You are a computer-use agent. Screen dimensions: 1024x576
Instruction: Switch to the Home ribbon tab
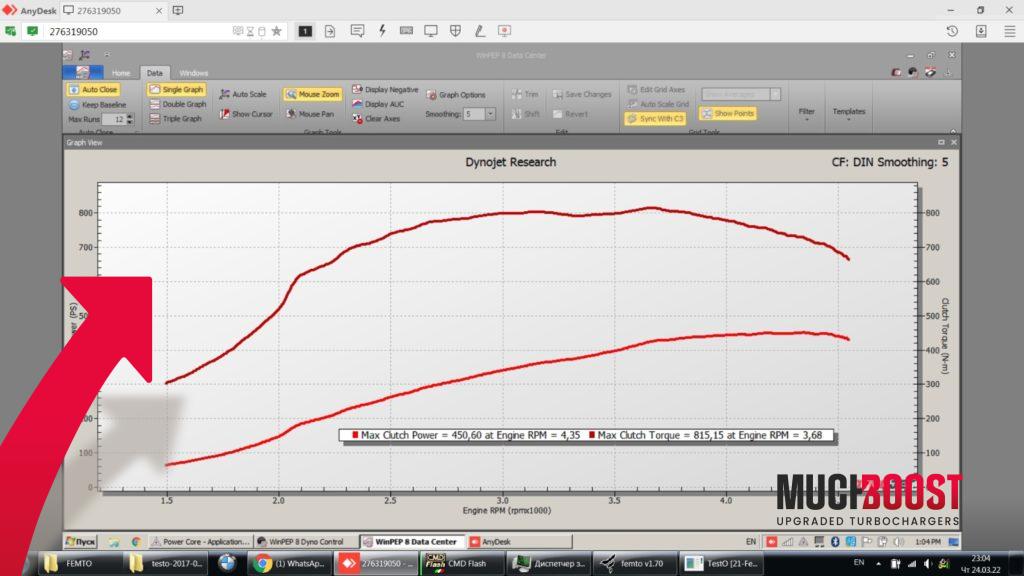pyautogui.click(x=120, y=73)
